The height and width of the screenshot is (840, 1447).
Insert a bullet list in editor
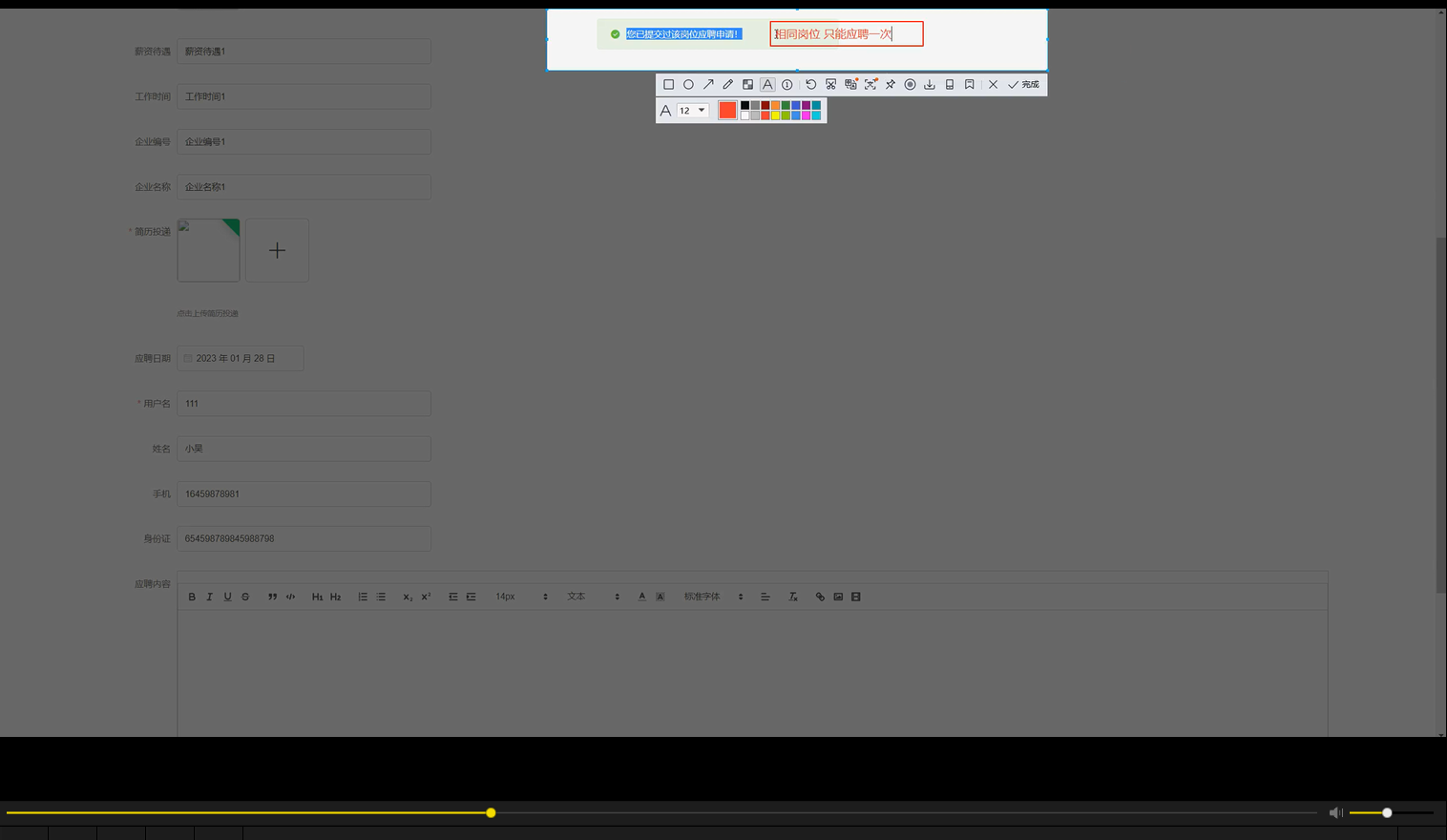381,597
